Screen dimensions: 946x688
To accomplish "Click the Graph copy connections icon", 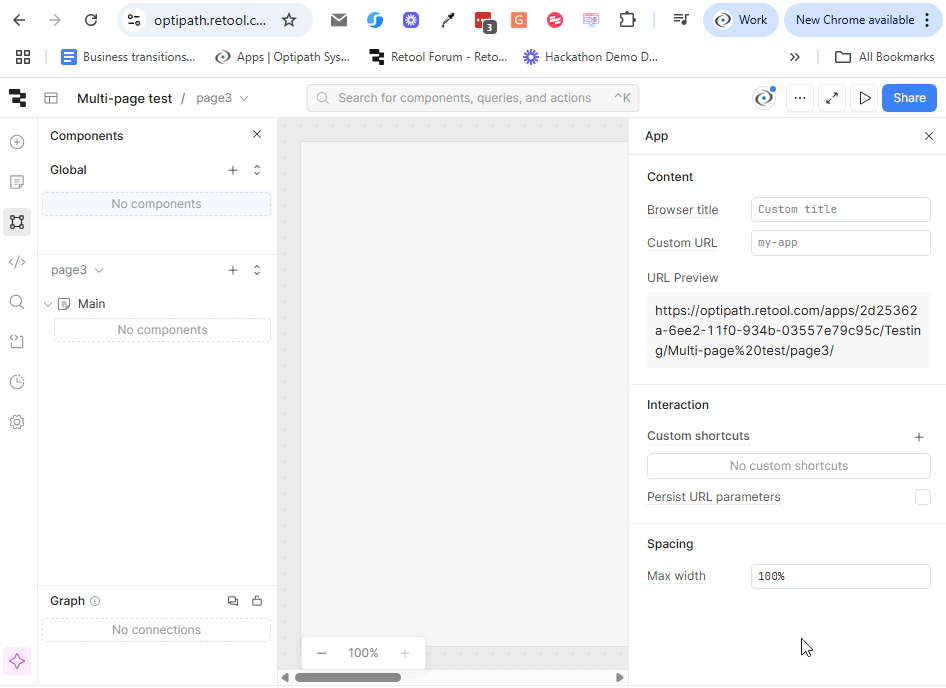I will (x=233, y=601).
